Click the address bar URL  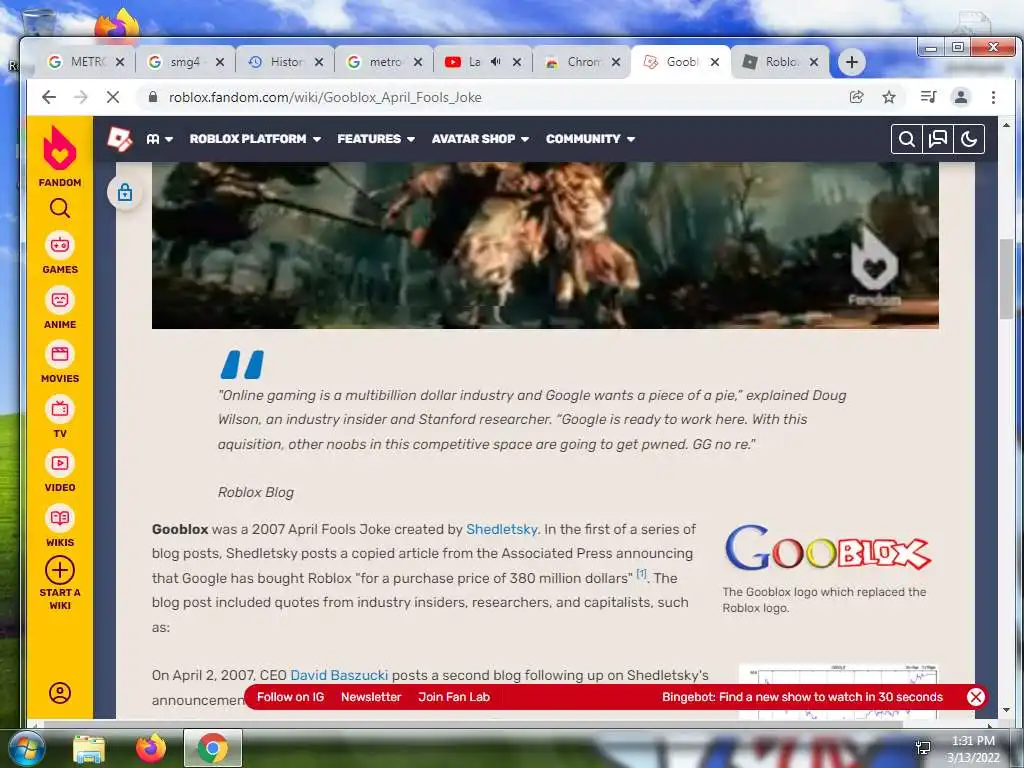pyautogui.click(x=325, y=97)
